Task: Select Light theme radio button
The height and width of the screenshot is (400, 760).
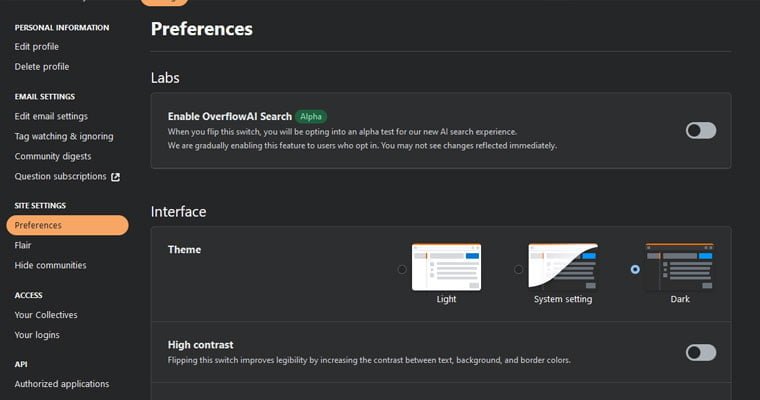Action: pos(402,269)
